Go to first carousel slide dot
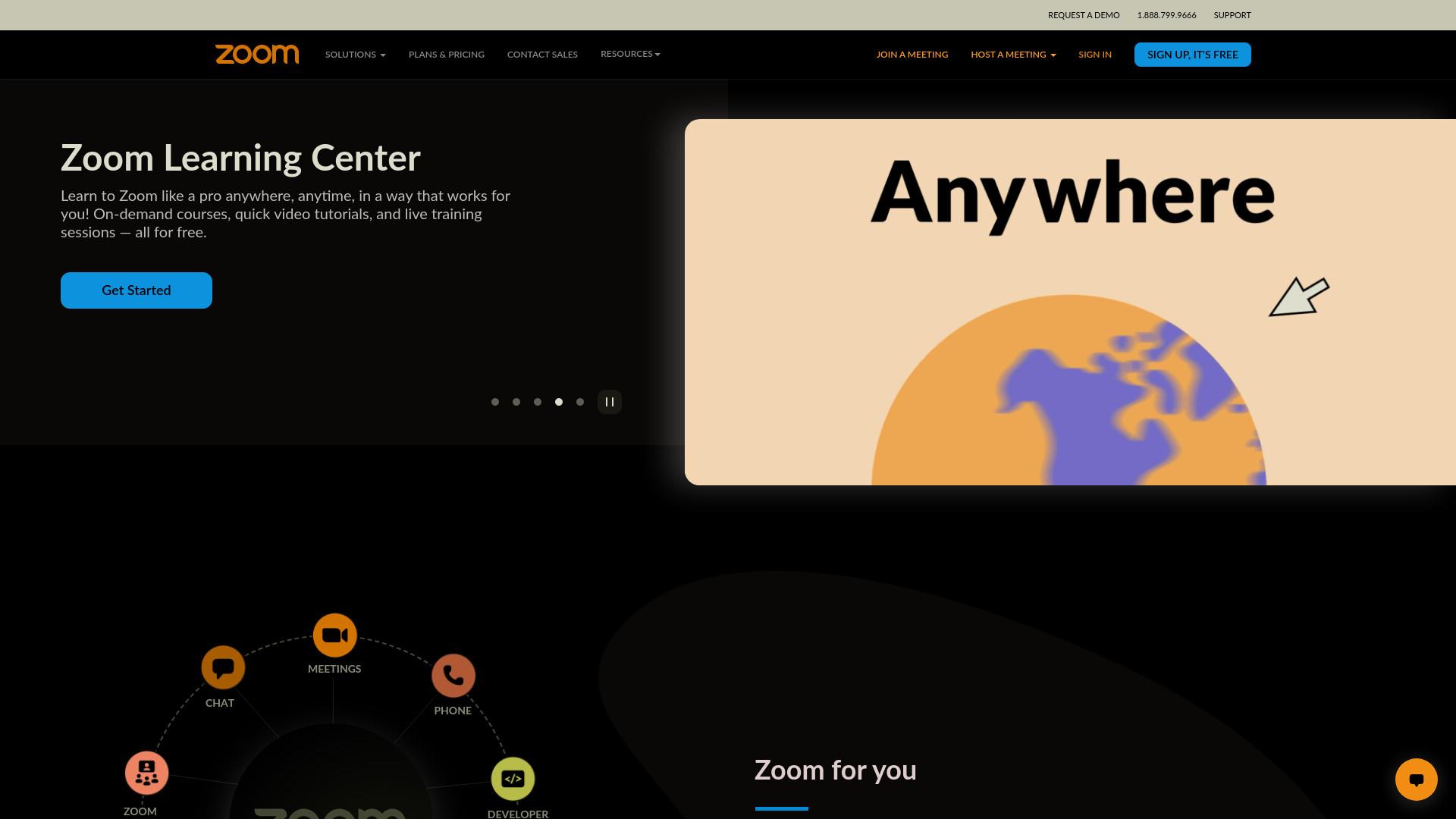 click(495, 402)
